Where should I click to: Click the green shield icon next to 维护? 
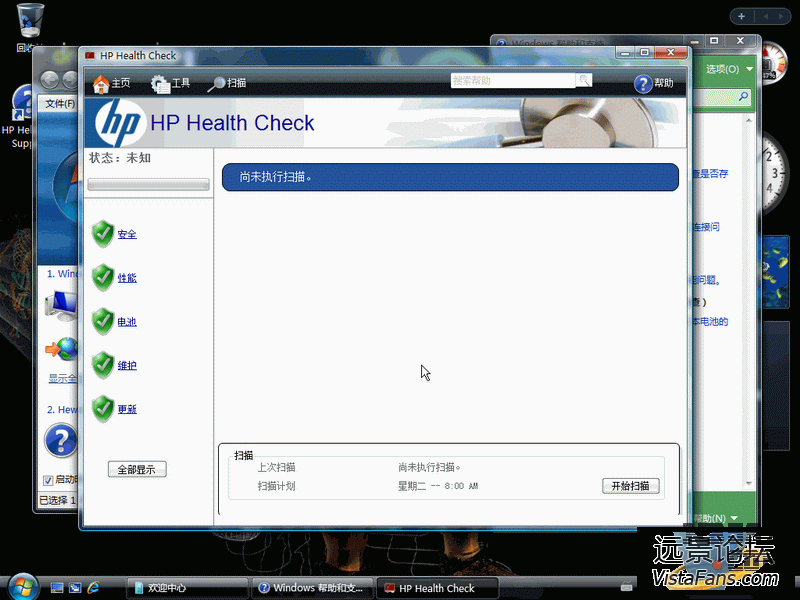tap(103, 365)
